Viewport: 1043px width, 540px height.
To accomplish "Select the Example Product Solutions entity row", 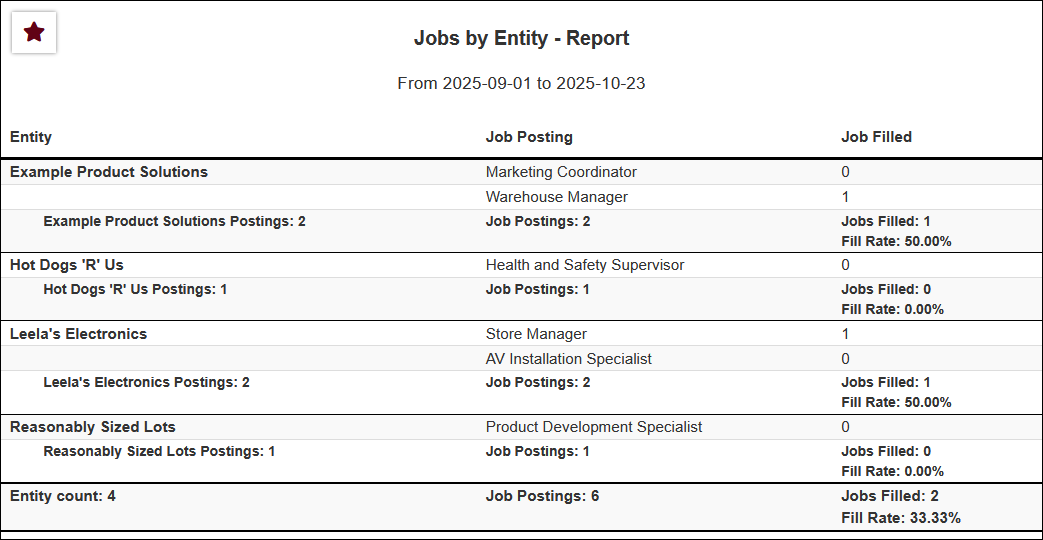I will pyautogui.click(x=109, y=172).
